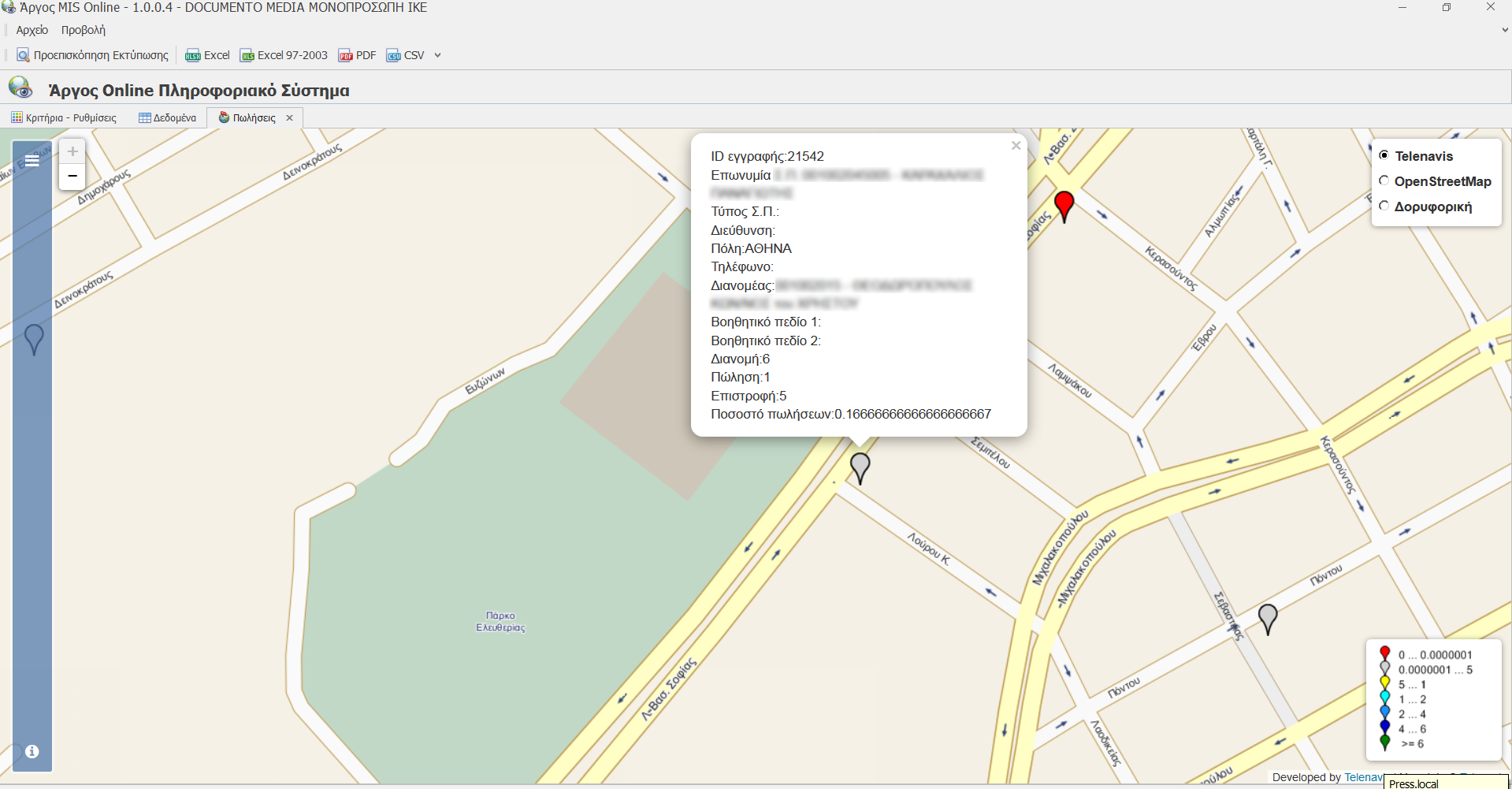Export map report to PDF

[x=357, y=55]
